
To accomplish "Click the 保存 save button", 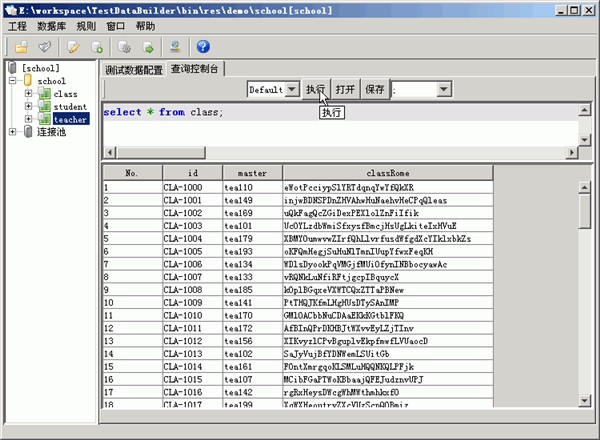I will pos(375,90).
